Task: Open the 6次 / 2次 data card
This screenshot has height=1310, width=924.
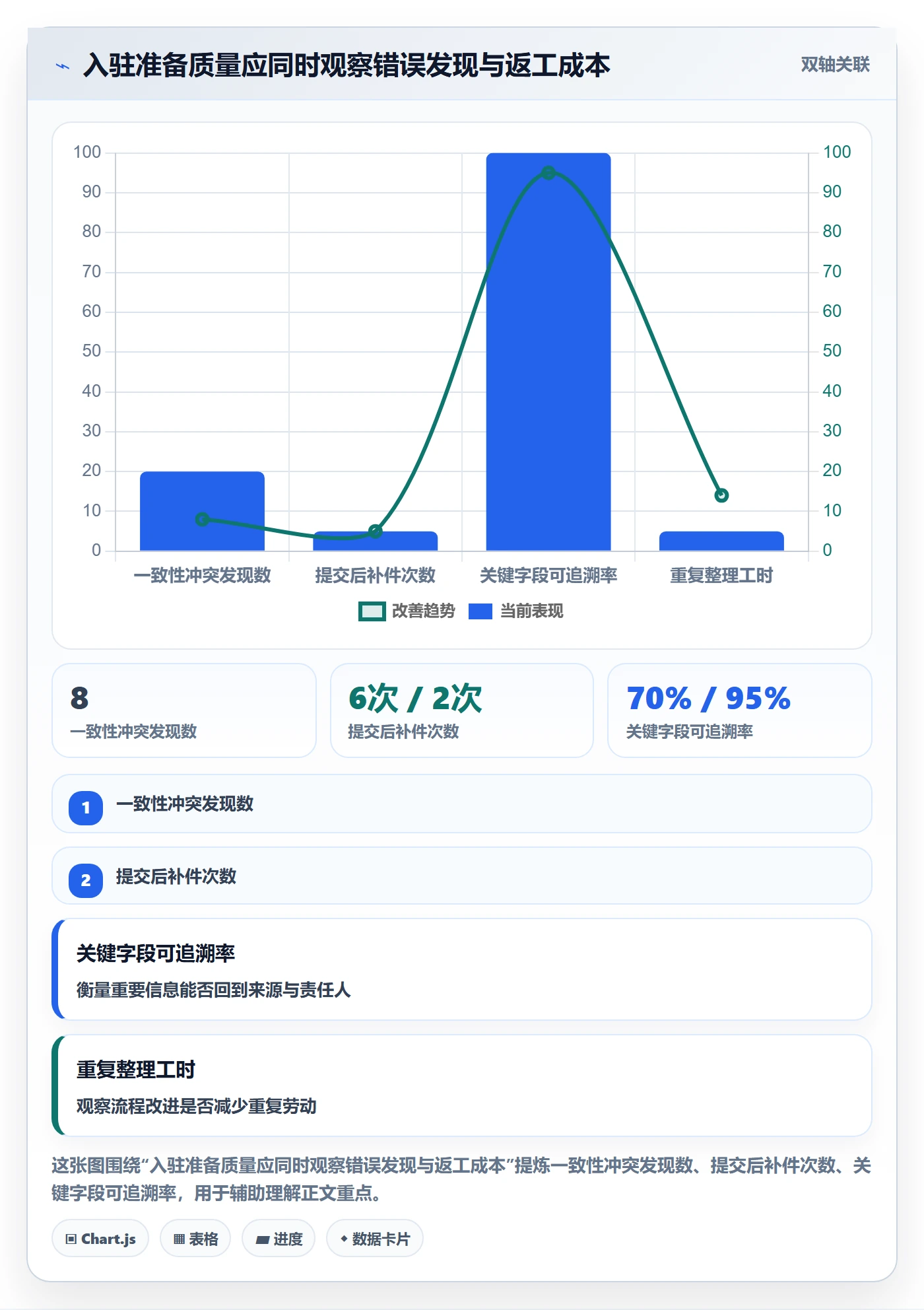Action: coord(462,710)
